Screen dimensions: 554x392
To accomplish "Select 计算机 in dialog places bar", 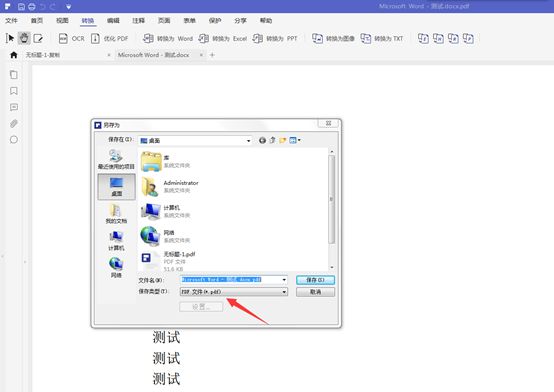I will tap(116, 241).
